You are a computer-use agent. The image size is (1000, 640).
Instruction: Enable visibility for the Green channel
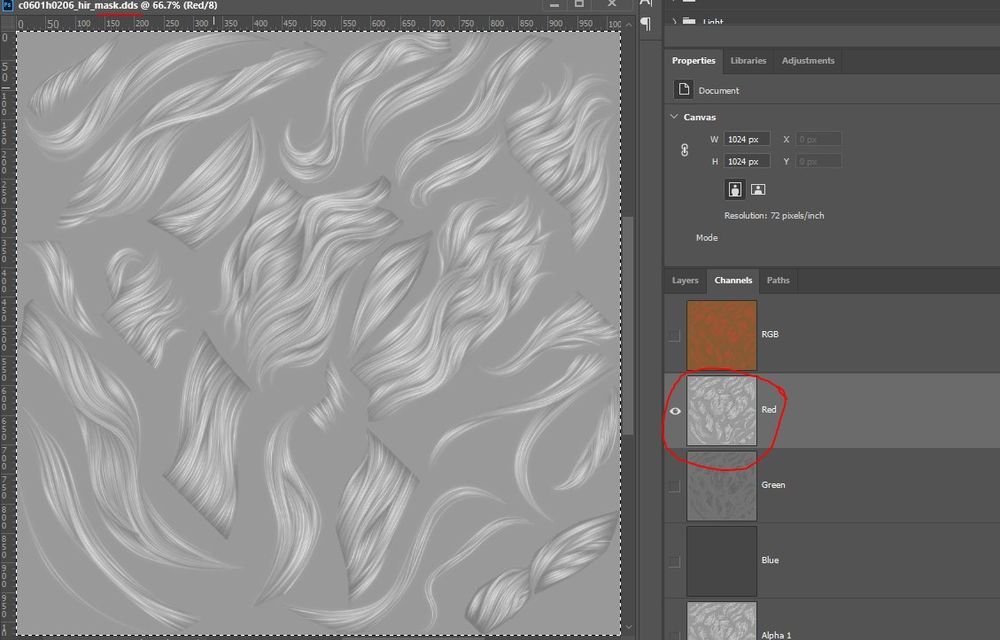[x=675, y=486]
